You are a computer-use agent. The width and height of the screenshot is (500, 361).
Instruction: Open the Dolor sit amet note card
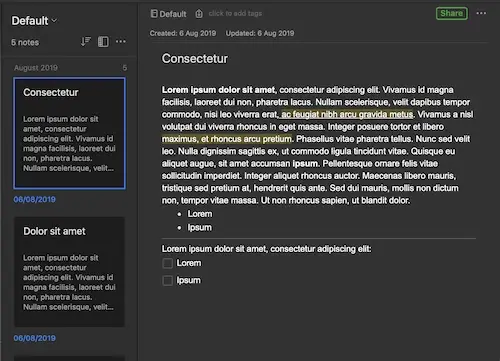(x=69, y=272)
